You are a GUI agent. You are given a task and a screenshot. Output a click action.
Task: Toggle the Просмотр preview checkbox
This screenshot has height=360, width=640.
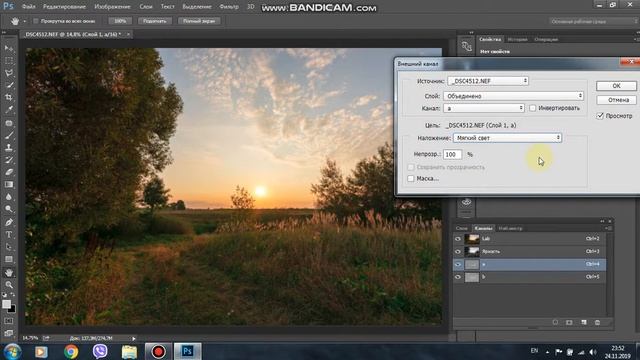(x=600, y=116)
